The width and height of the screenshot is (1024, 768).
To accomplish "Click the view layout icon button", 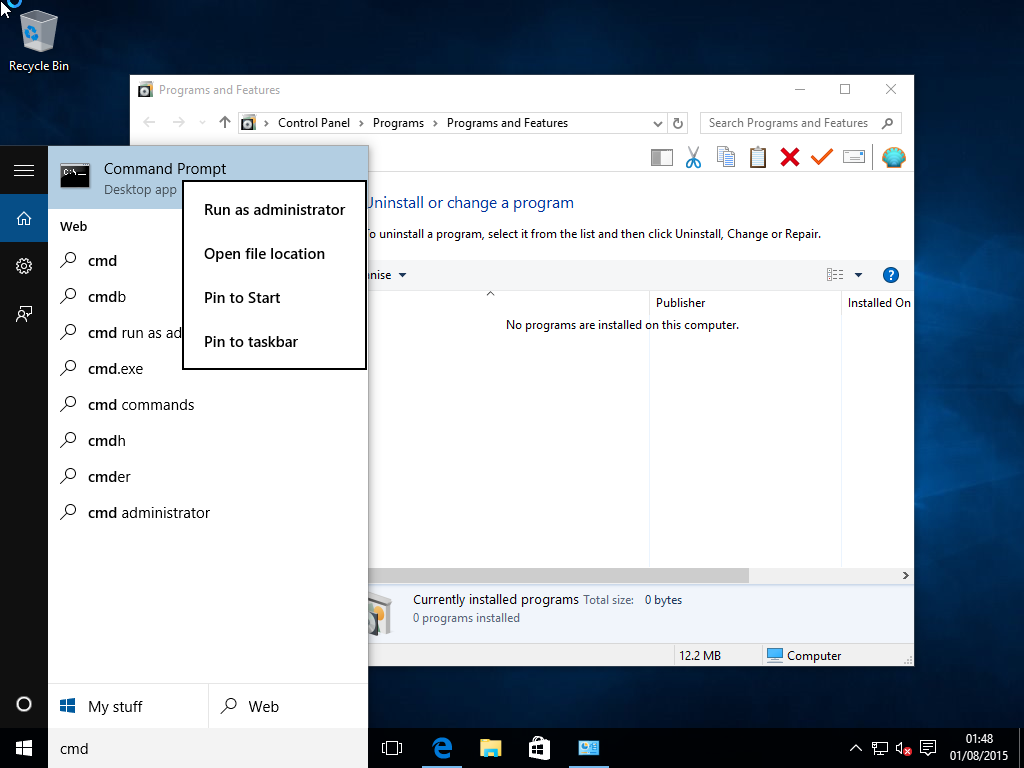I will click(835, 275).
